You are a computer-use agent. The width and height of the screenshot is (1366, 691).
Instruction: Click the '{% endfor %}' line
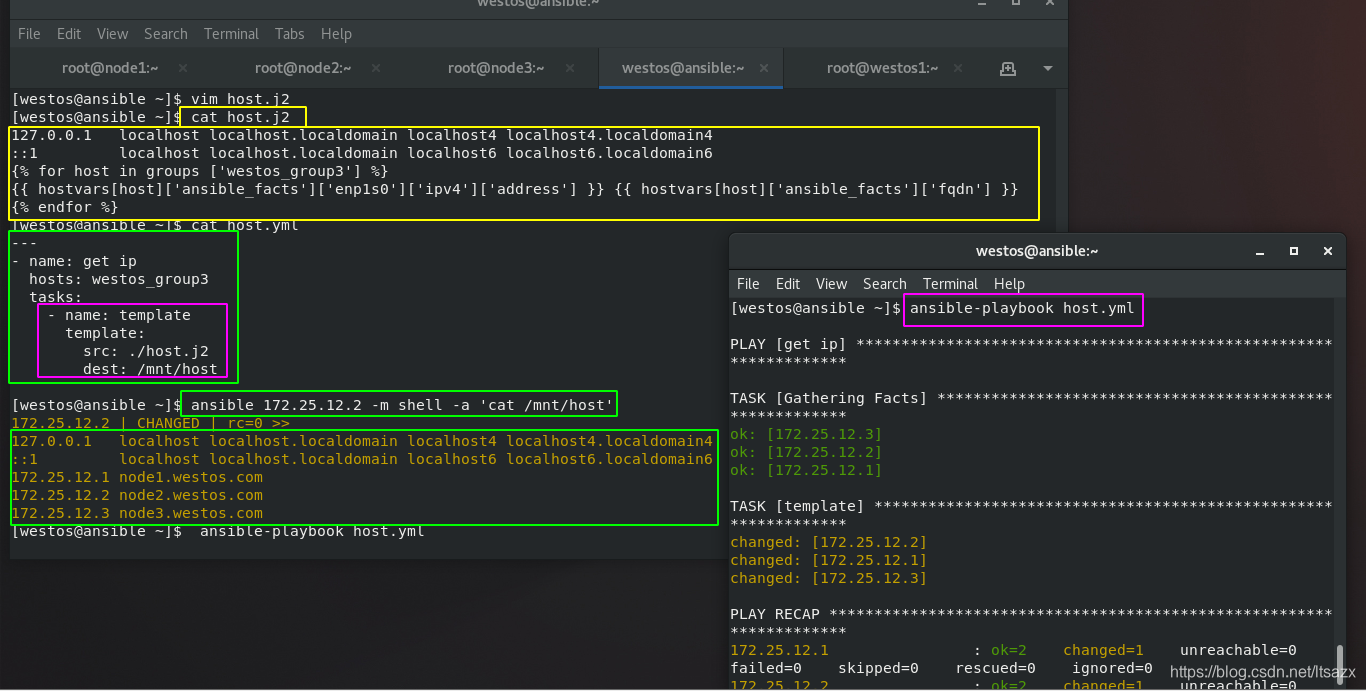[65, 207]
